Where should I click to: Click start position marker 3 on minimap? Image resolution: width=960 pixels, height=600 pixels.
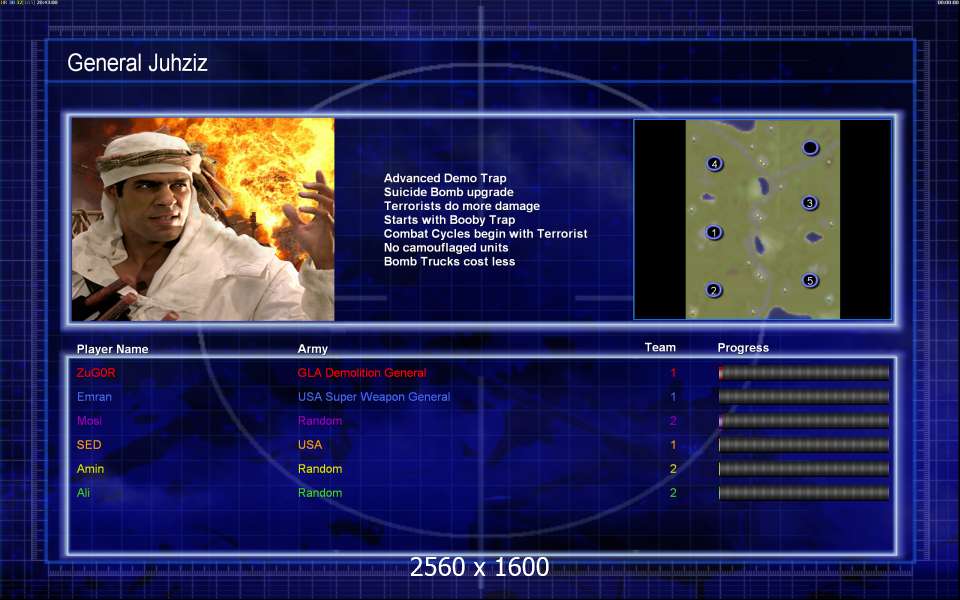click(809, 203)
